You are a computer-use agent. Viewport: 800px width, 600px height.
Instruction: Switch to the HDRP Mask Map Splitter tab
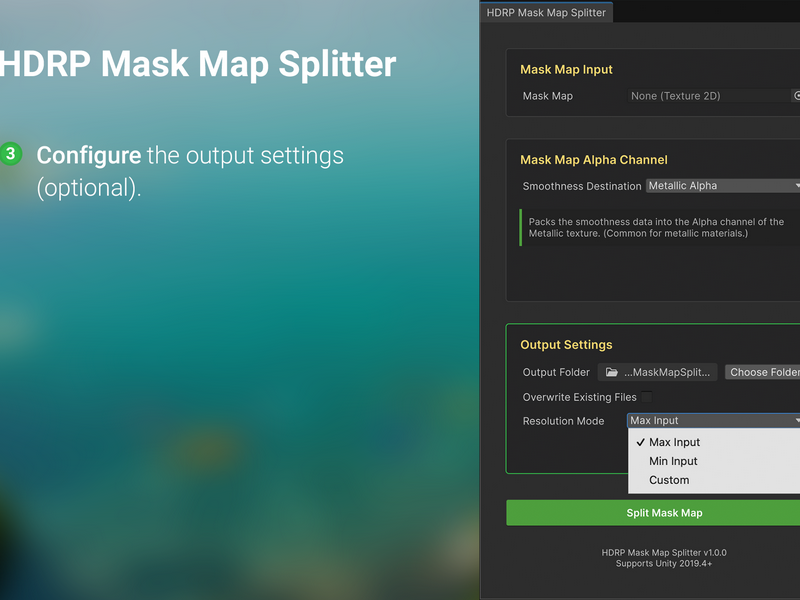546,12
